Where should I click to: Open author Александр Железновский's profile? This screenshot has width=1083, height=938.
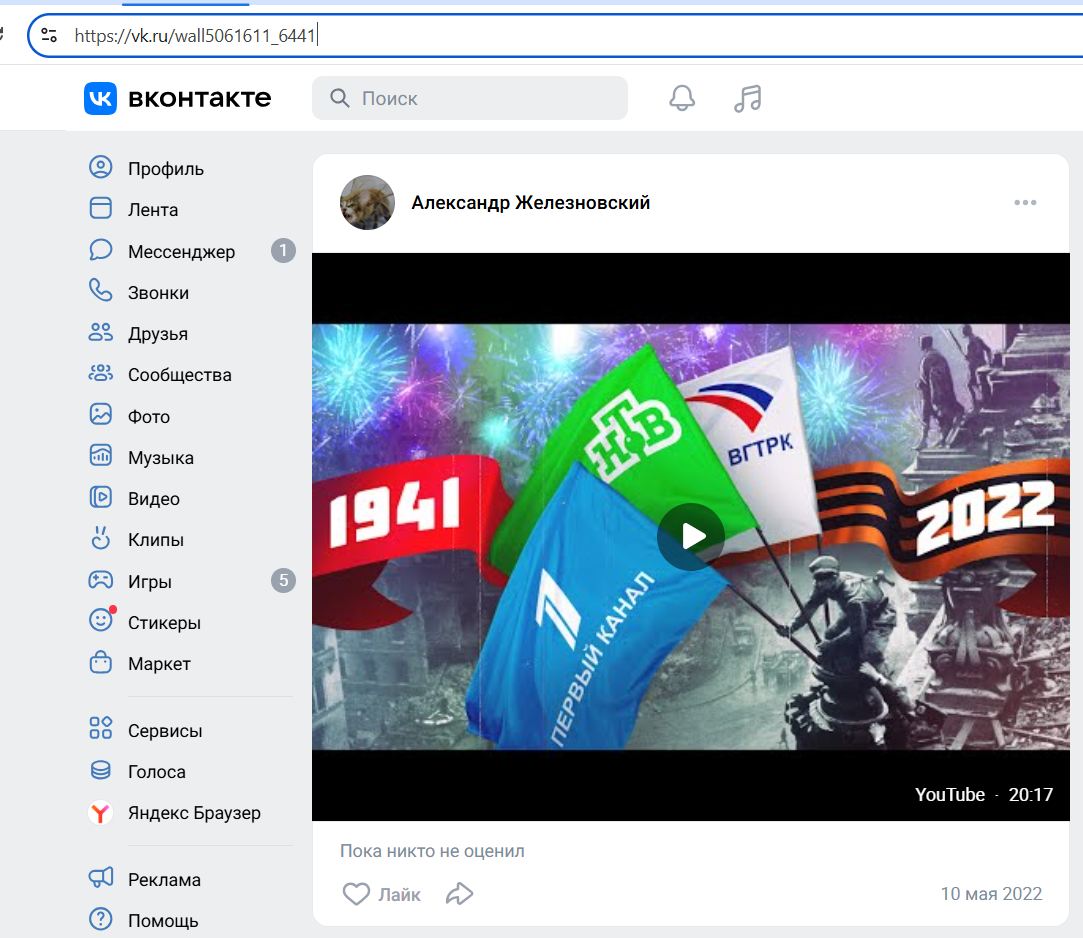tap(530, 202)
